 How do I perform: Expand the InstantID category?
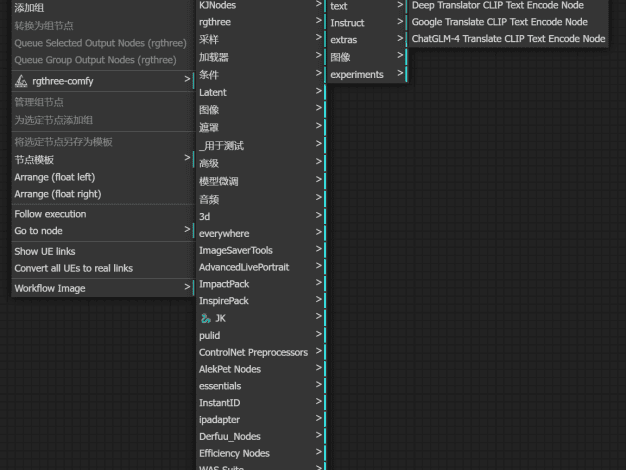(261, 403)
